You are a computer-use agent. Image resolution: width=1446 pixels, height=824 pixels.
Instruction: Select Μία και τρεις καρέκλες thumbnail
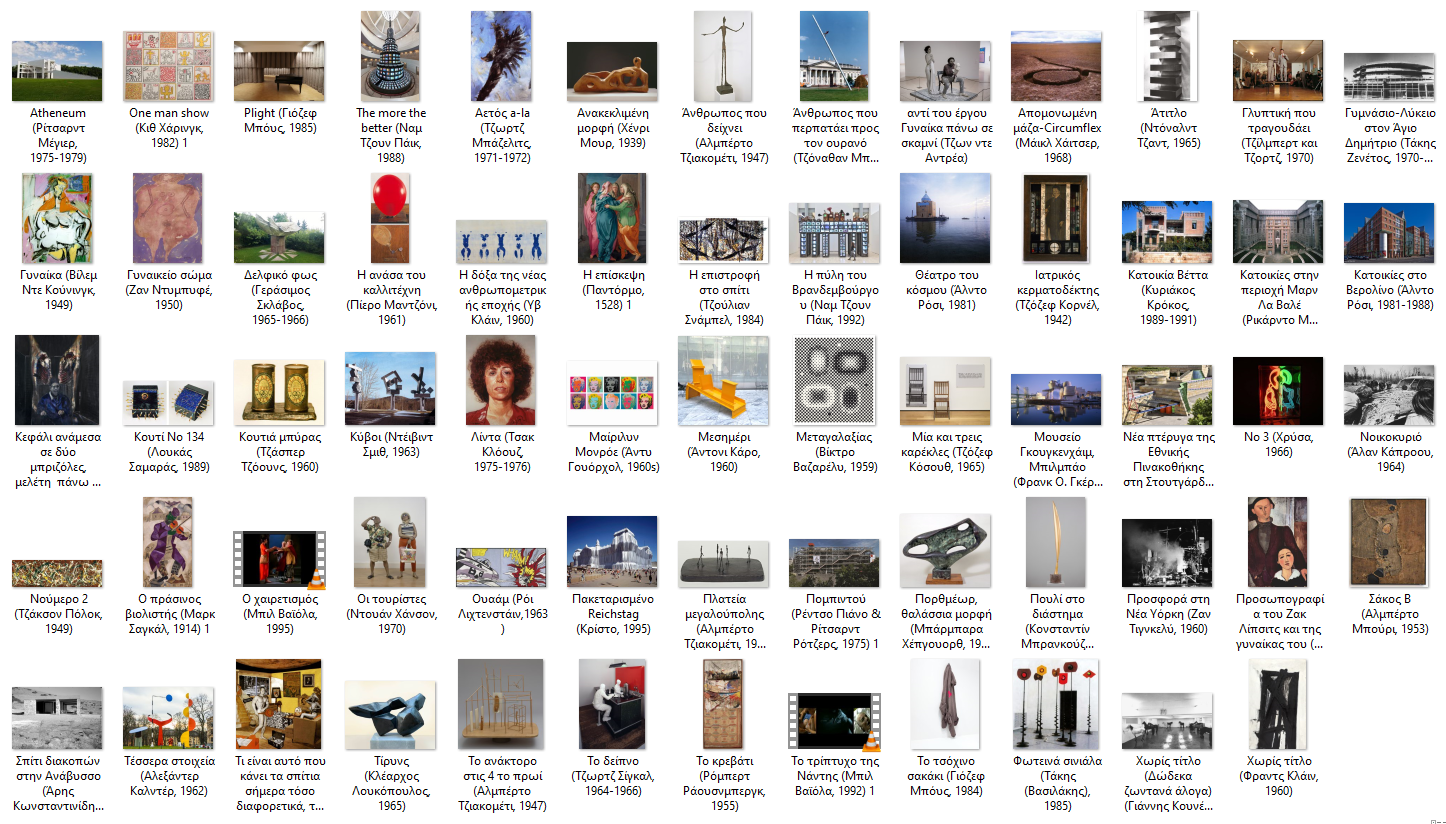click(x=945, y=391)
